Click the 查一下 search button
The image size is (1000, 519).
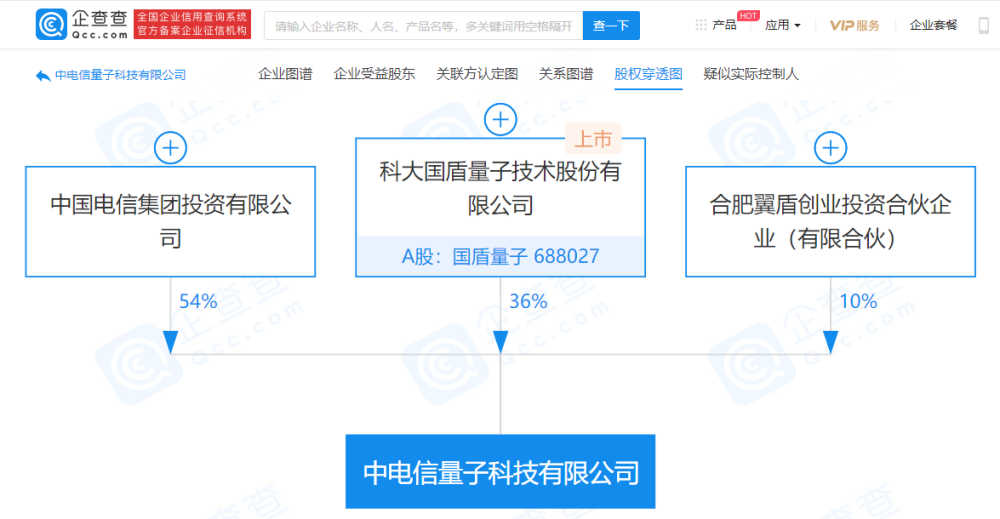611,26
